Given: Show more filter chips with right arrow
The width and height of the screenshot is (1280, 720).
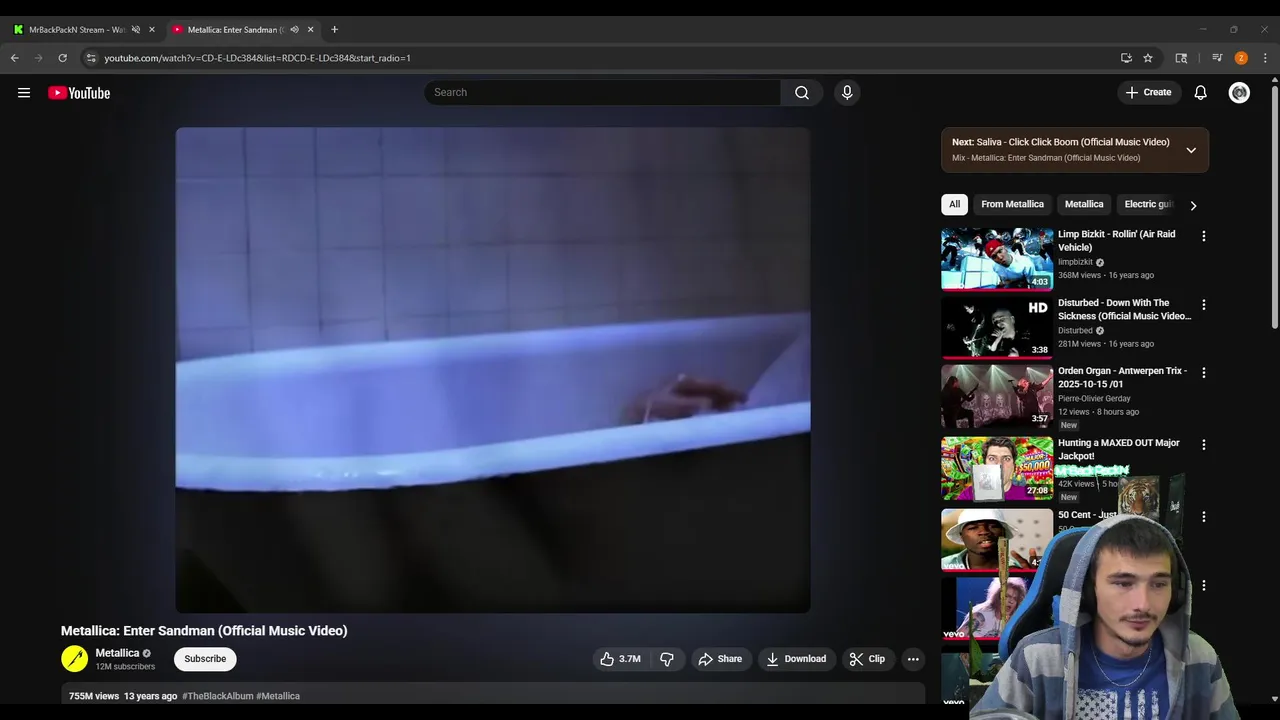Looking at the screenshot, I should pos(1193,205).
